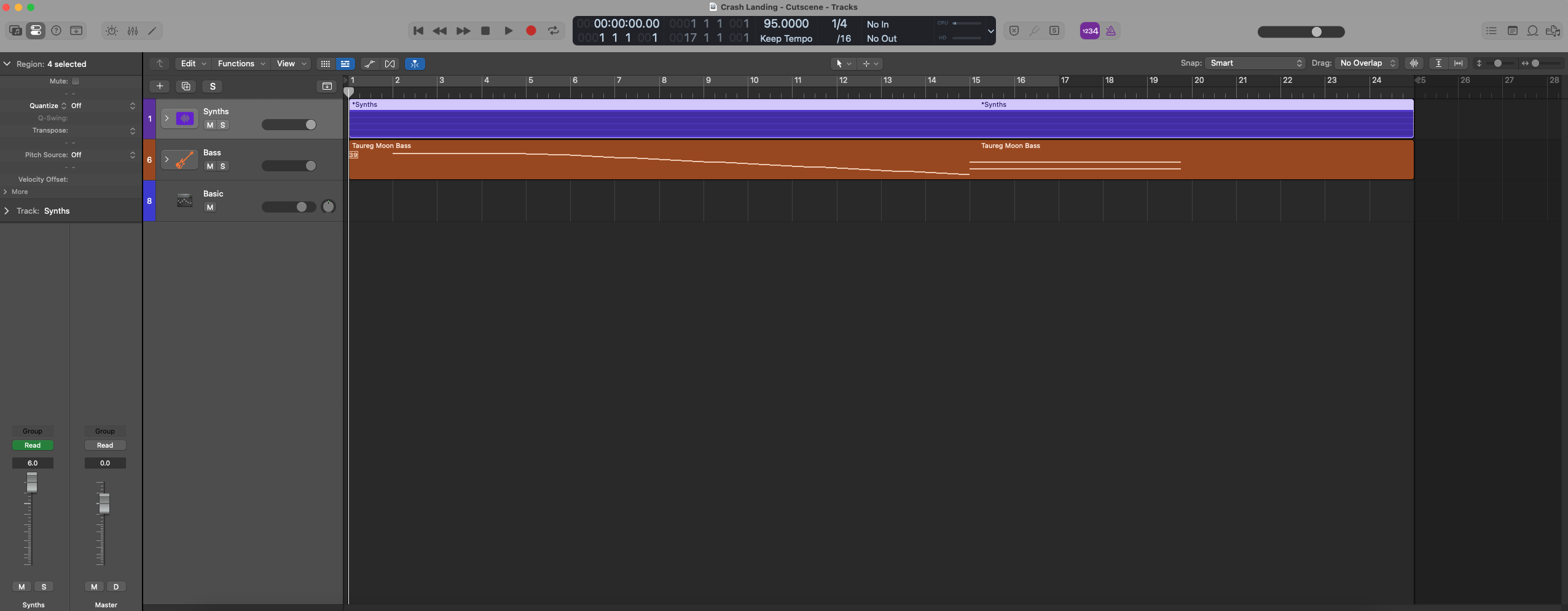
Task: Click the Fast Forward transport button
Action: (x=463, y=31)
